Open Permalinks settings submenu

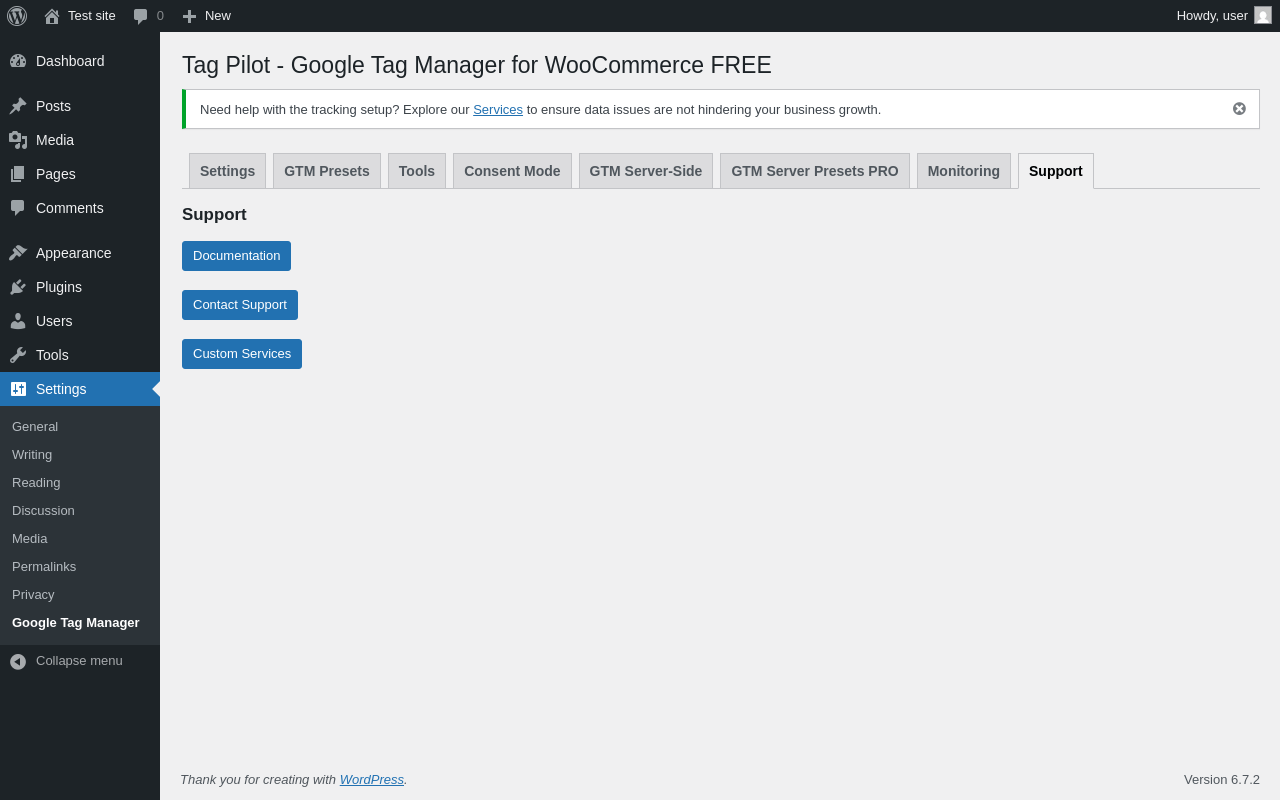tap(80, 567)
